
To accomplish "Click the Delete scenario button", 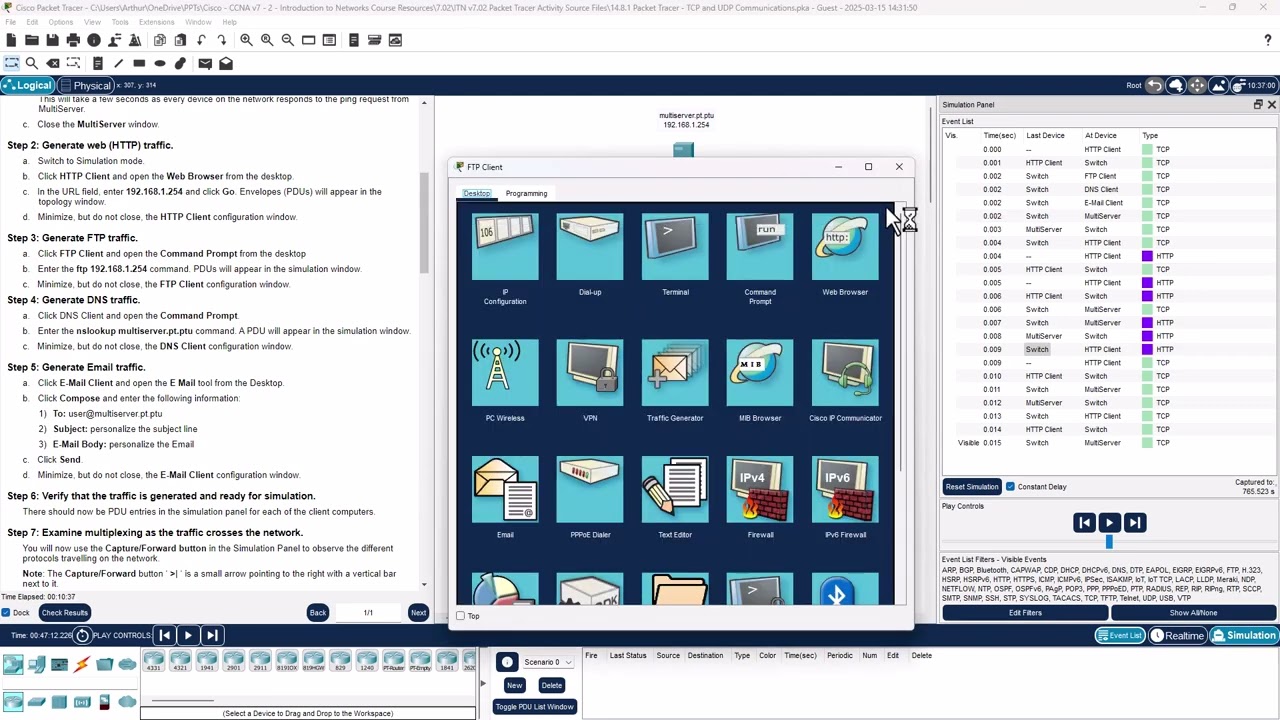I will tap(551, 685).
